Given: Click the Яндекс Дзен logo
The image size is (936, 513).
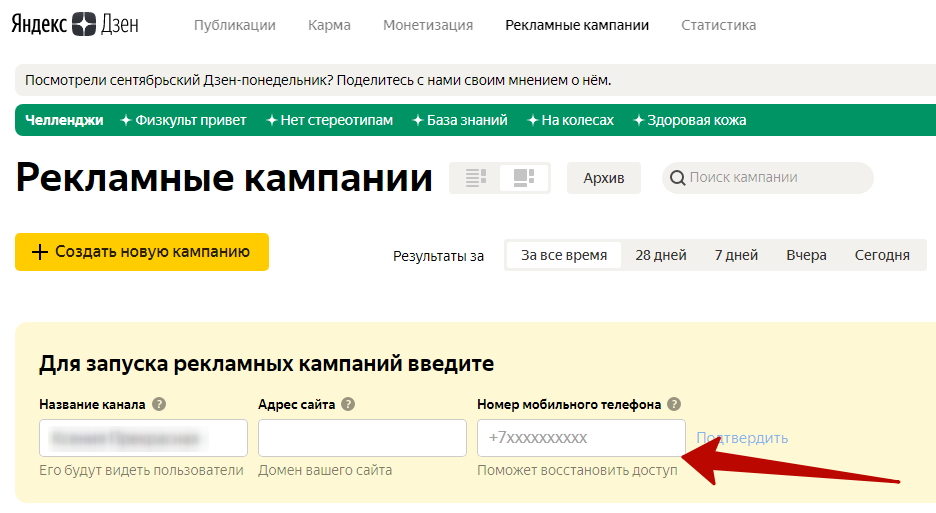Looking at the screenshot, I should coord(75,24).
